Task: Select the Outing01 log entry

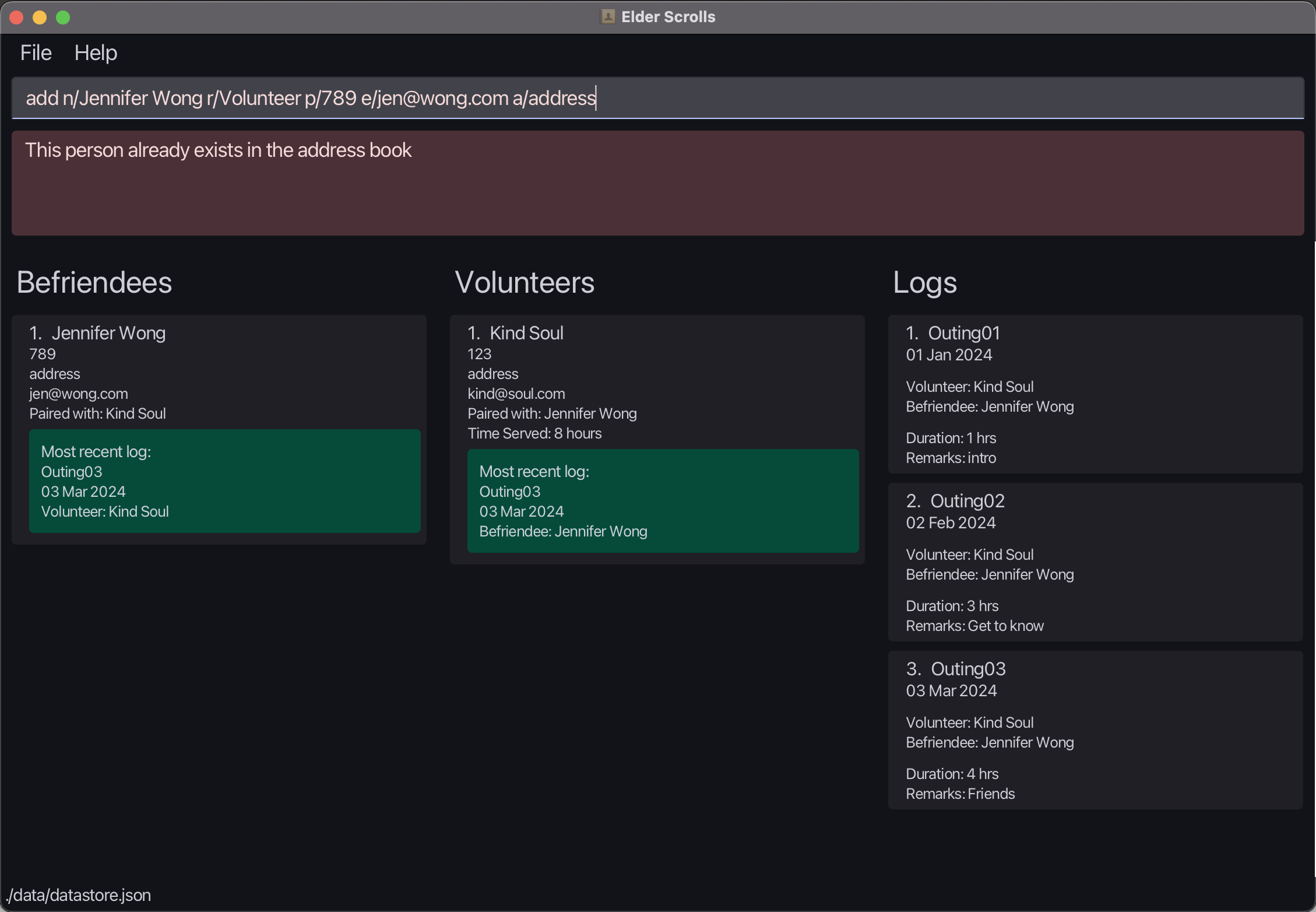Action: (1095, 394)
